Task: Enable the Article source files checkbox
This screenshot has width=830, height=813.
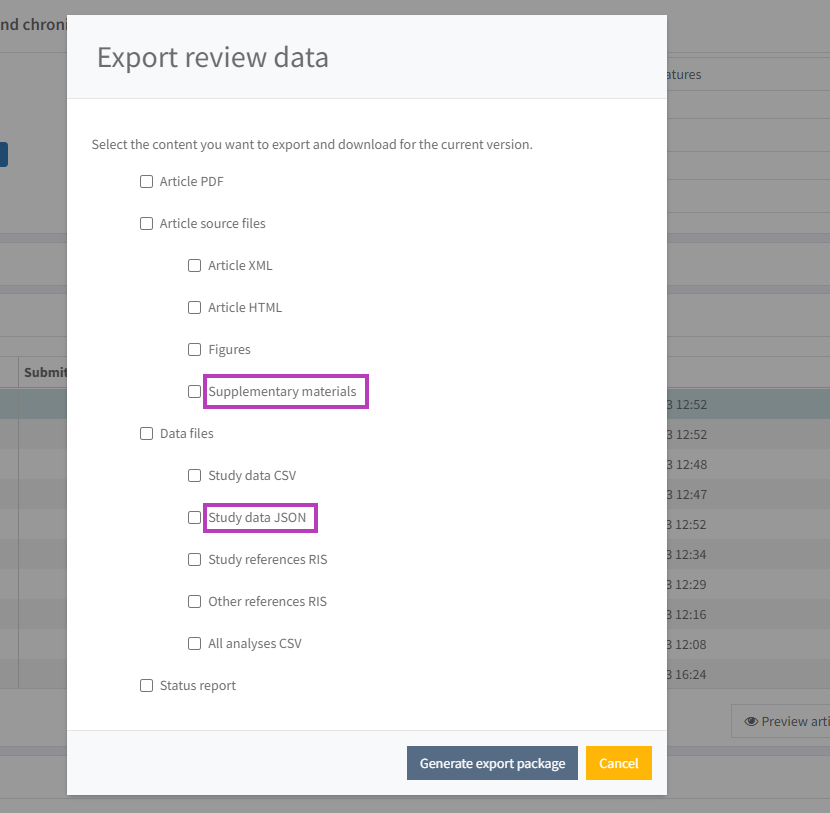Action: pos(146,224)
